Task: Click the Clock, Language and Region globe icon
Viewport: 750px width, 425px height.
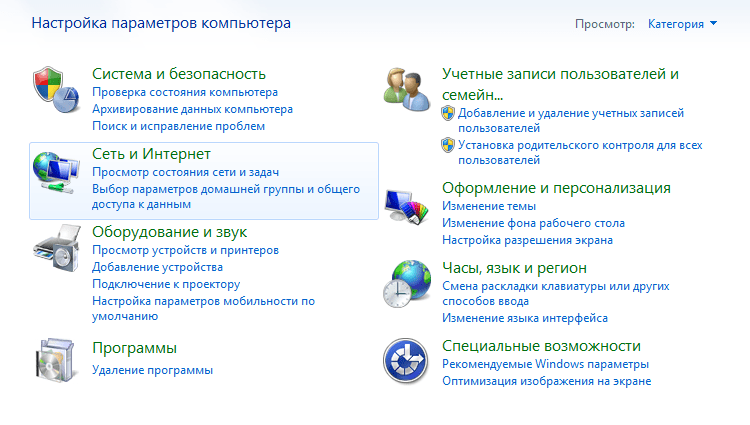Action: point(407,283)
